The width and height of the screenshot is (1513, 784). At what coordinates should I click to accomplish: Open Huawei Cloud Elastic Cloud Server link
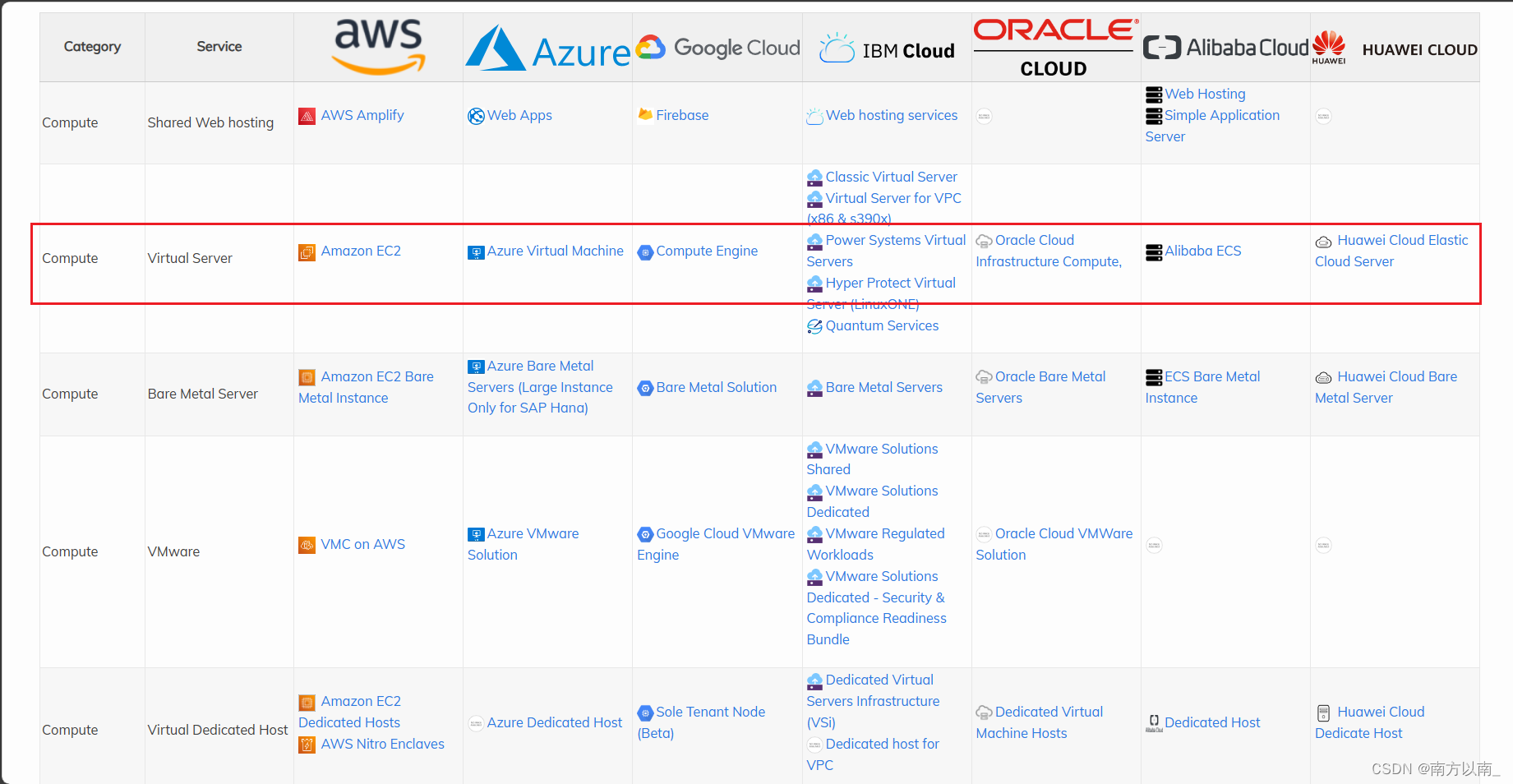1391,251
